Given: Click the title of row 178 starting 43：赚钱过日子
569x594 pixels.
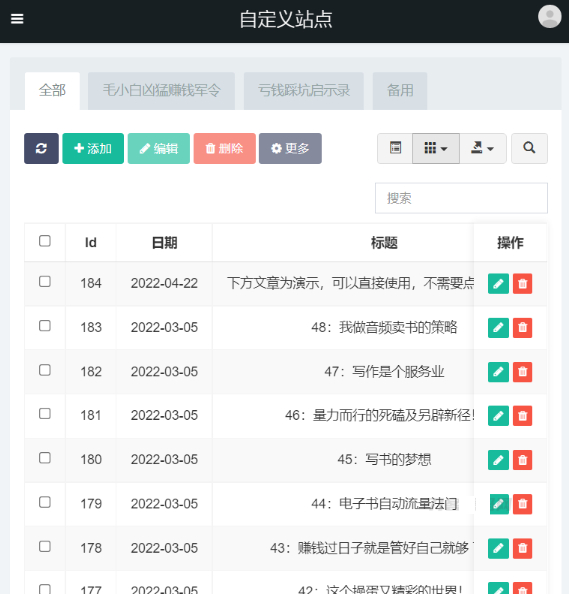Looking at the screenshot, I should (x=372, y=548).
